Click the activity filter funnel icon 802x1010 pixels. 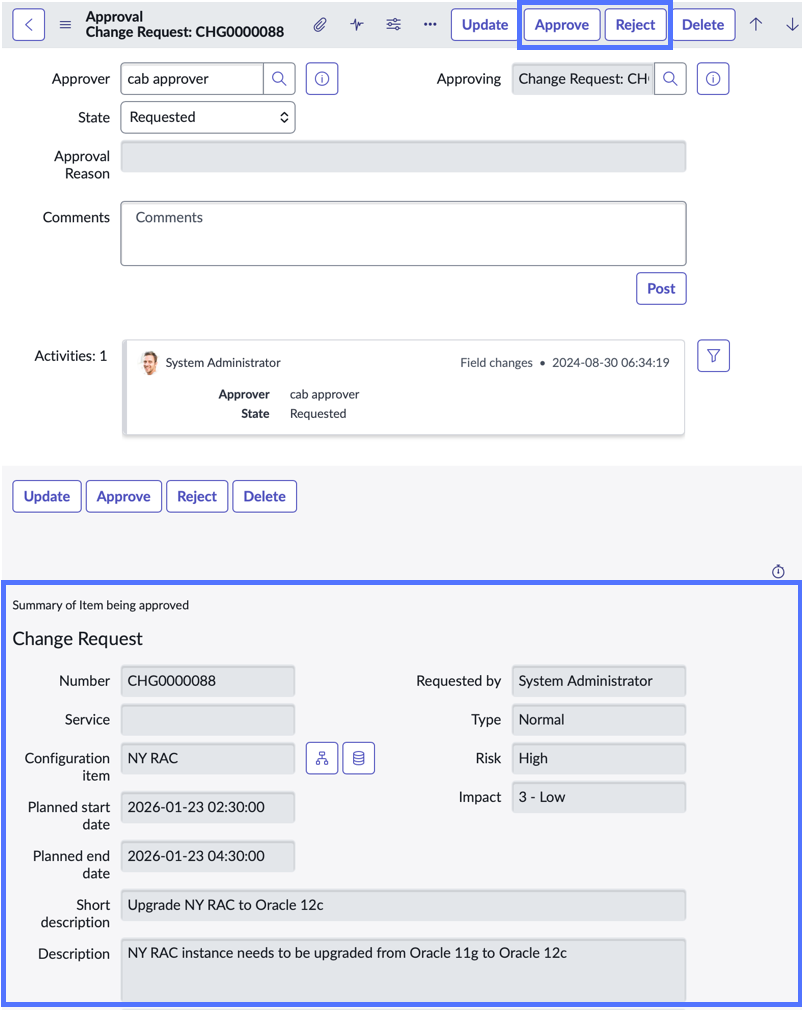(x=714, y=356)
